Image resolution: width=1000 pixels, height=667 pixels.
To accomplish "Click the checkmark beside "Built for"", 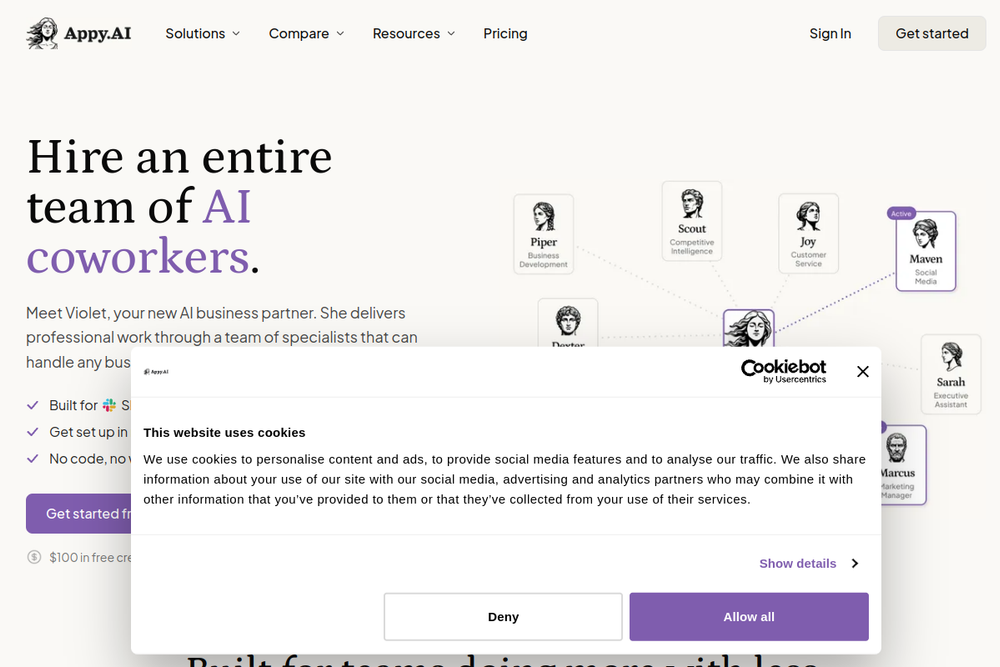I will coord(33,405).
